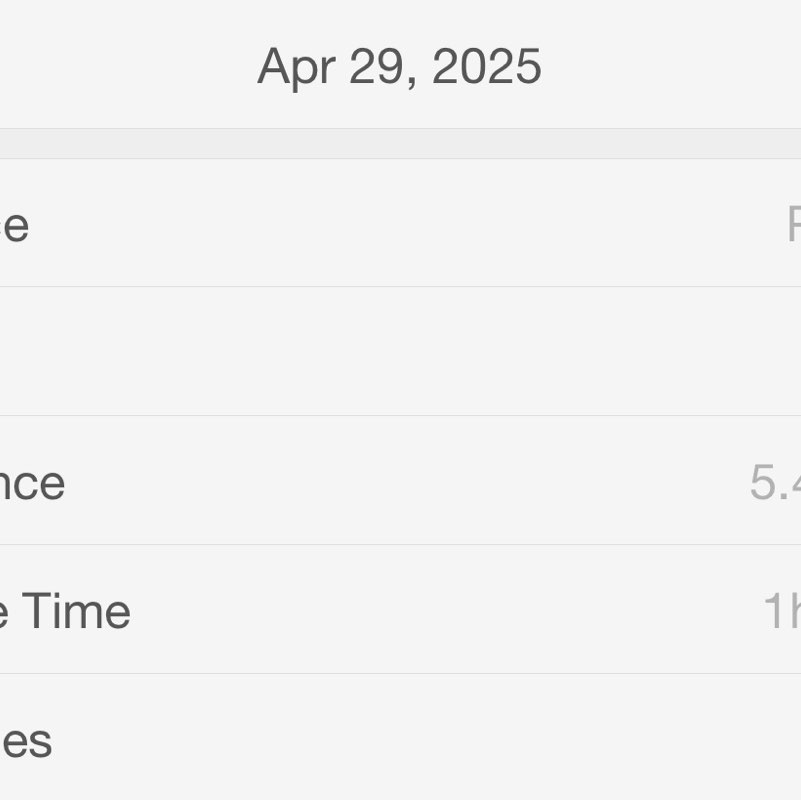
Task: Click the "1h" time value
Action: coord(782,611)
